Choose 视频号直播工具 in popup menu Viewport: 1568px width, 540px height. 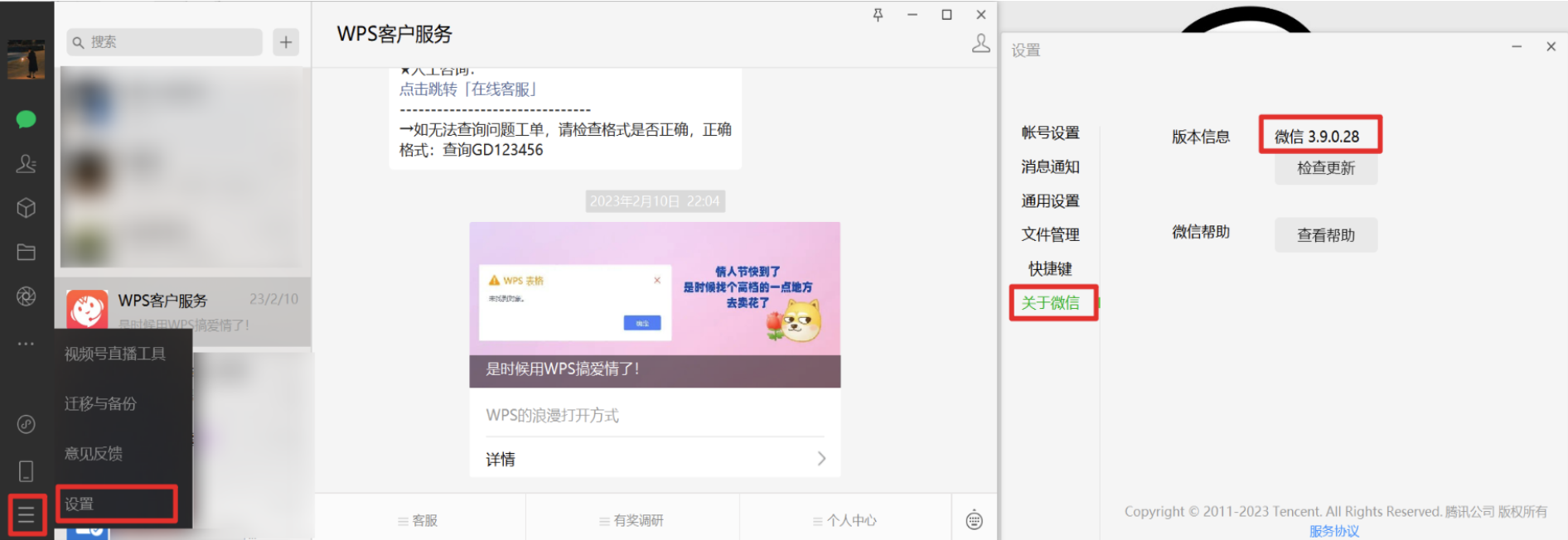115,354
